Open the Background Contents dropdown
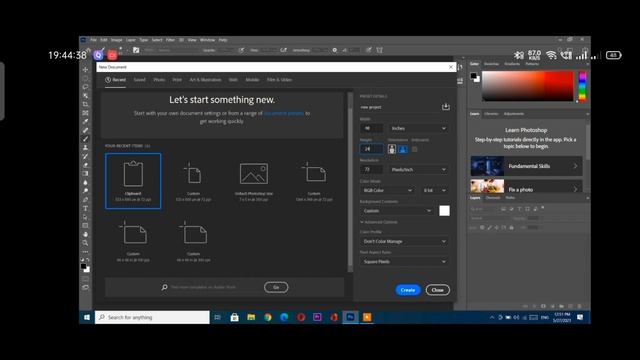 click(x=397, y=211)
